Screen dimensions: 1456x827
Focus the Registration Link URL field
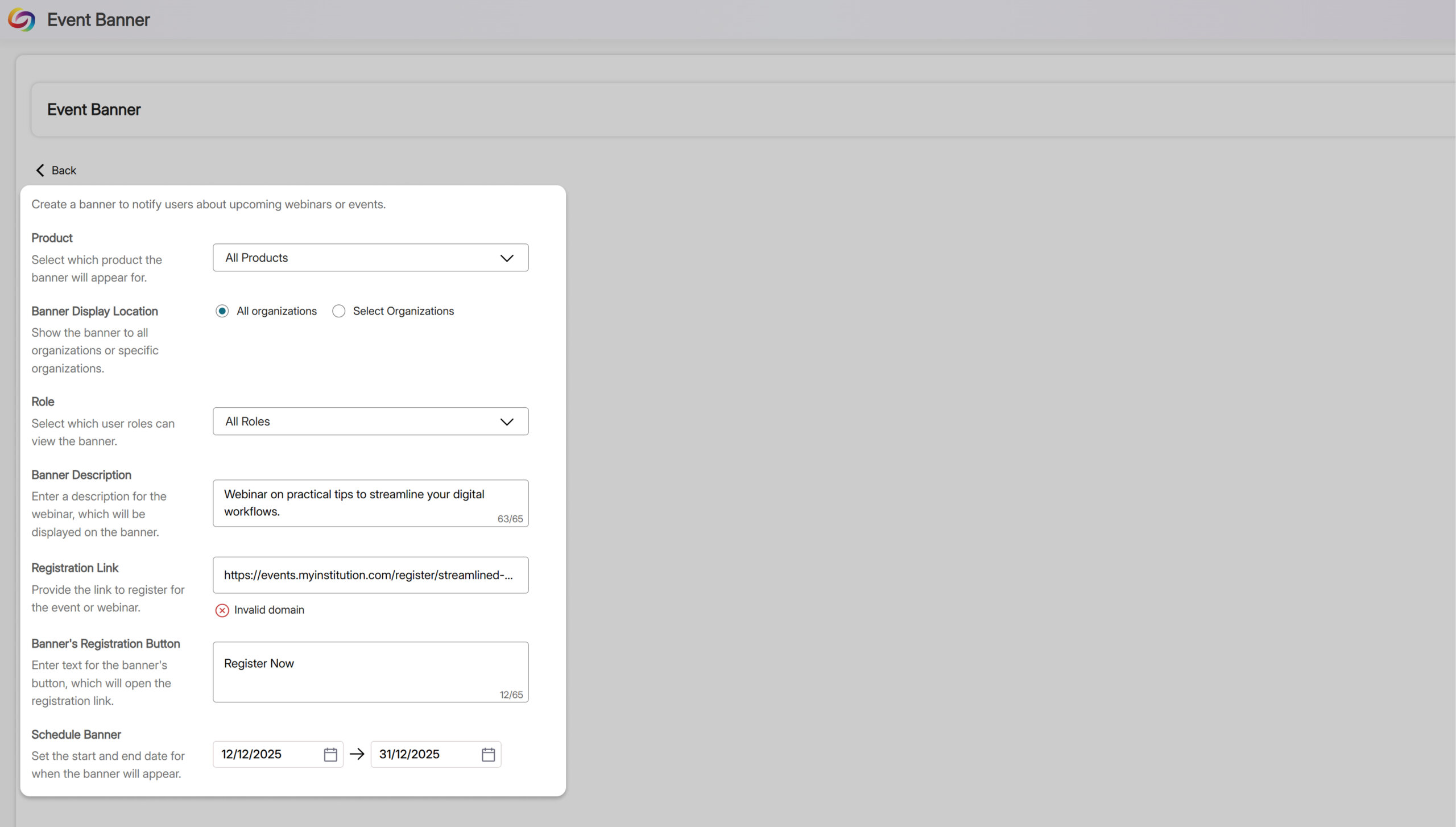(370, 575)
